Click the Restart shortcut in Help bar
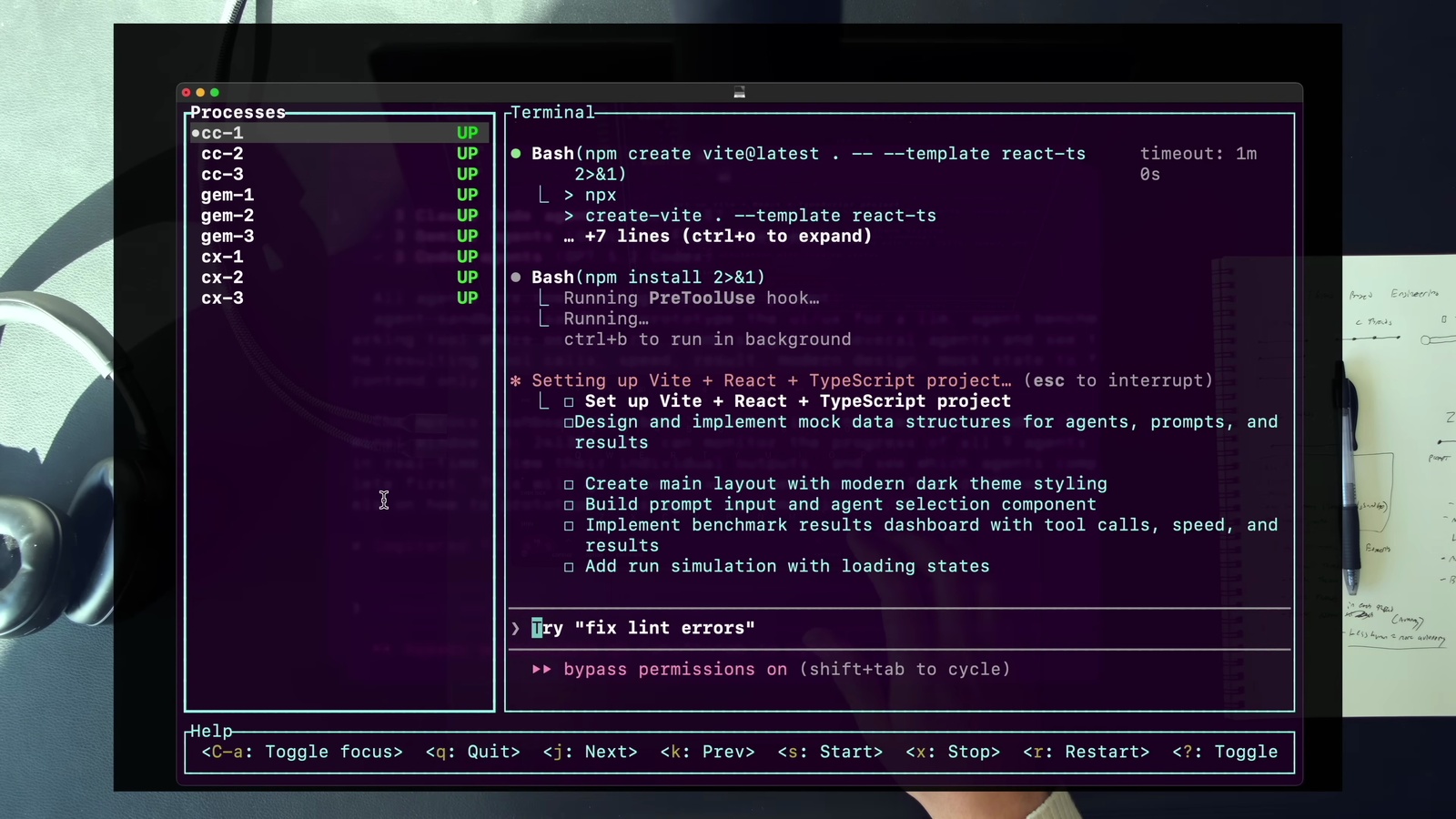 [x=1086, y=752]
